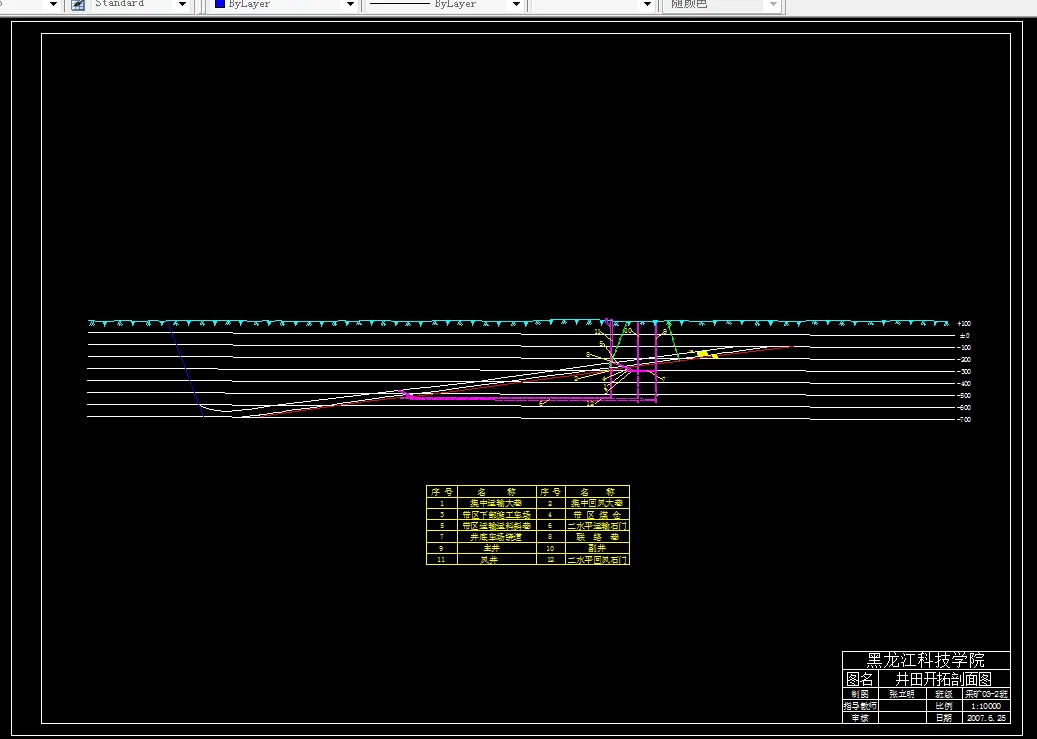Select the drawing name 井田开拓剖面图
The width and height of the screenshot is (1037, 739).
(944, 679)
